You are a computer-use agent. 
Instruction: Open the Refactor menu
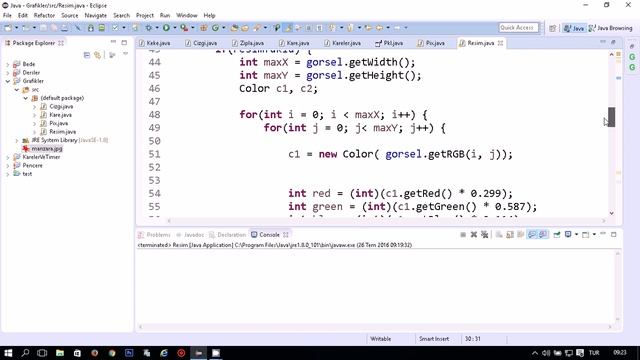pyautogui.click(x=44, y=16)
